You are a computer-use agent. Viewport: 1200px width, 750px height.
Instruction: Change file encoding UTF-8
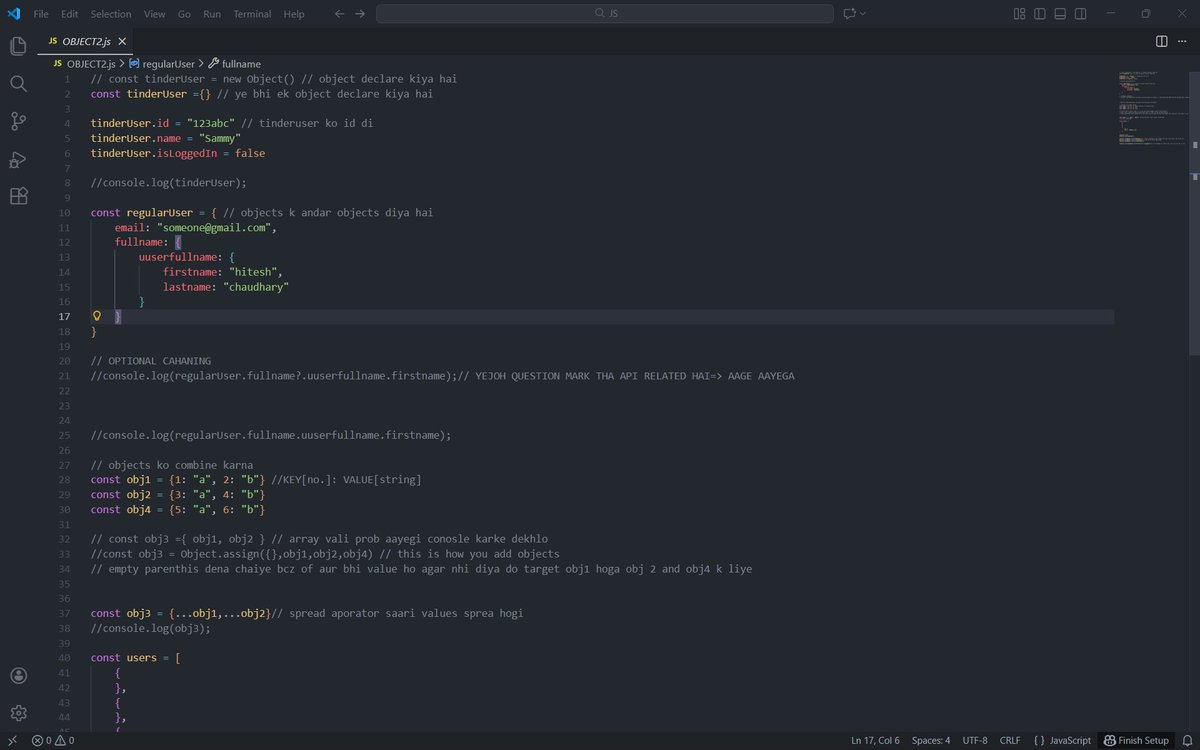coord(975,740)
